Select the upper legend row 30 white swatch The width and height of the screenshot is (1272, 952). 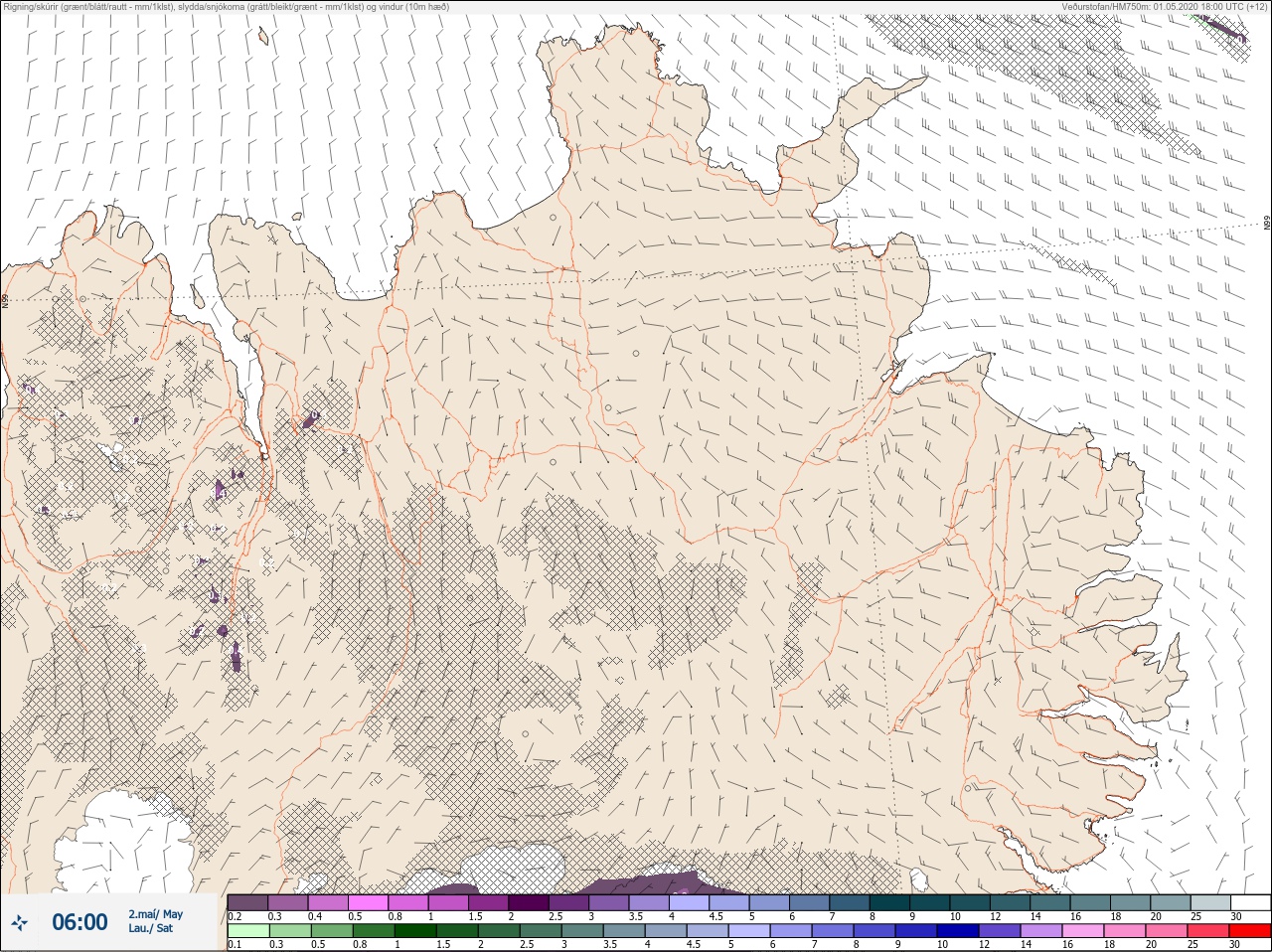[x=1252, y=902]
